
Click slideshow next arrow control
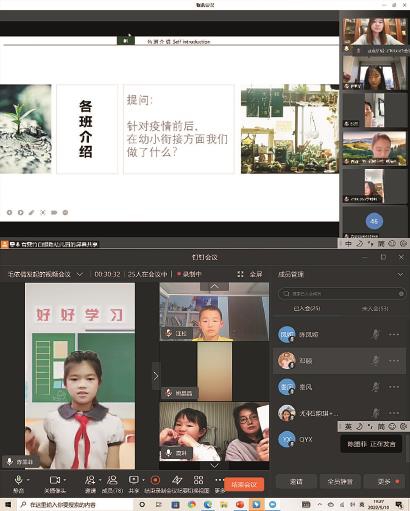[21, 212]
